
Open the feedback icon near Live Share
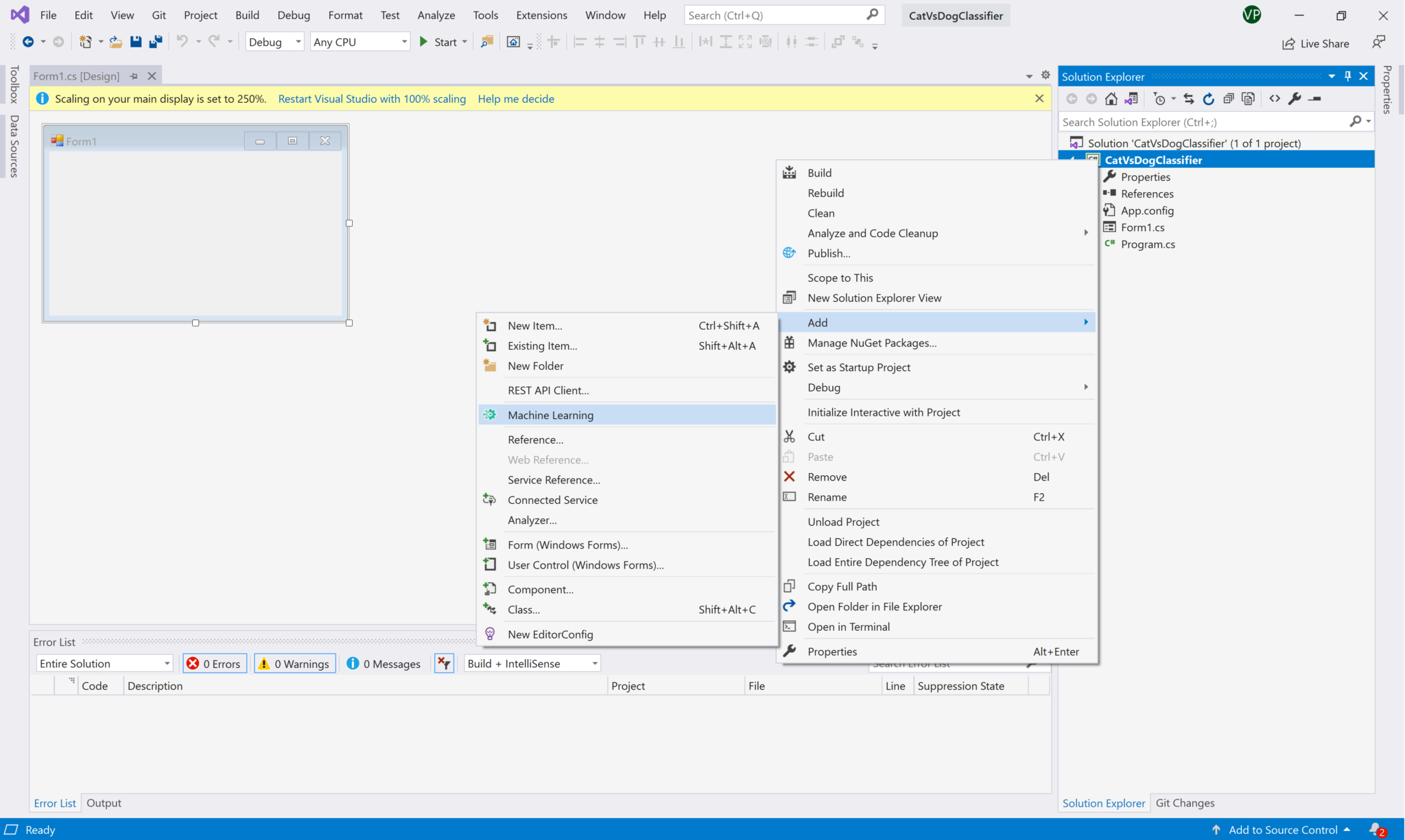coord(1378,43)
